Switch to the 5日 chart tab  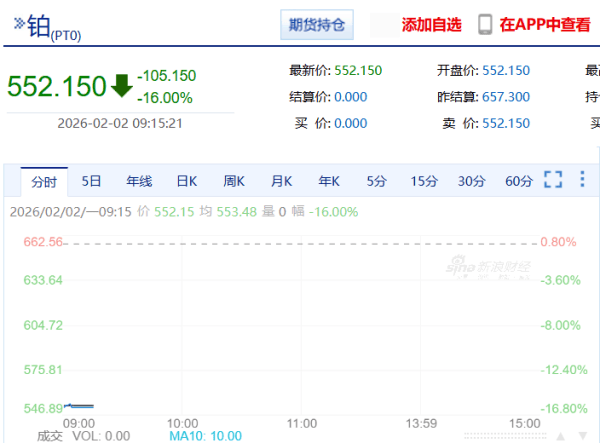(92, 181)
